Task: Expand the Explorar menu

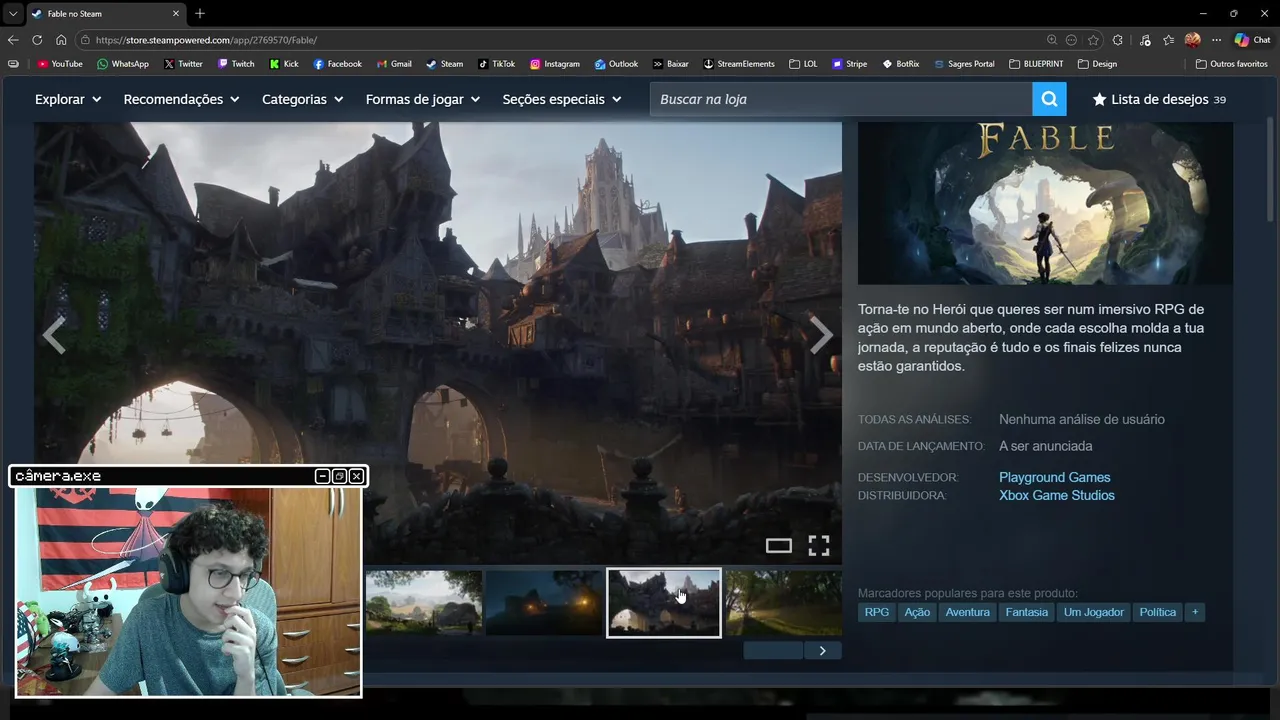Action: pos(68,99)
